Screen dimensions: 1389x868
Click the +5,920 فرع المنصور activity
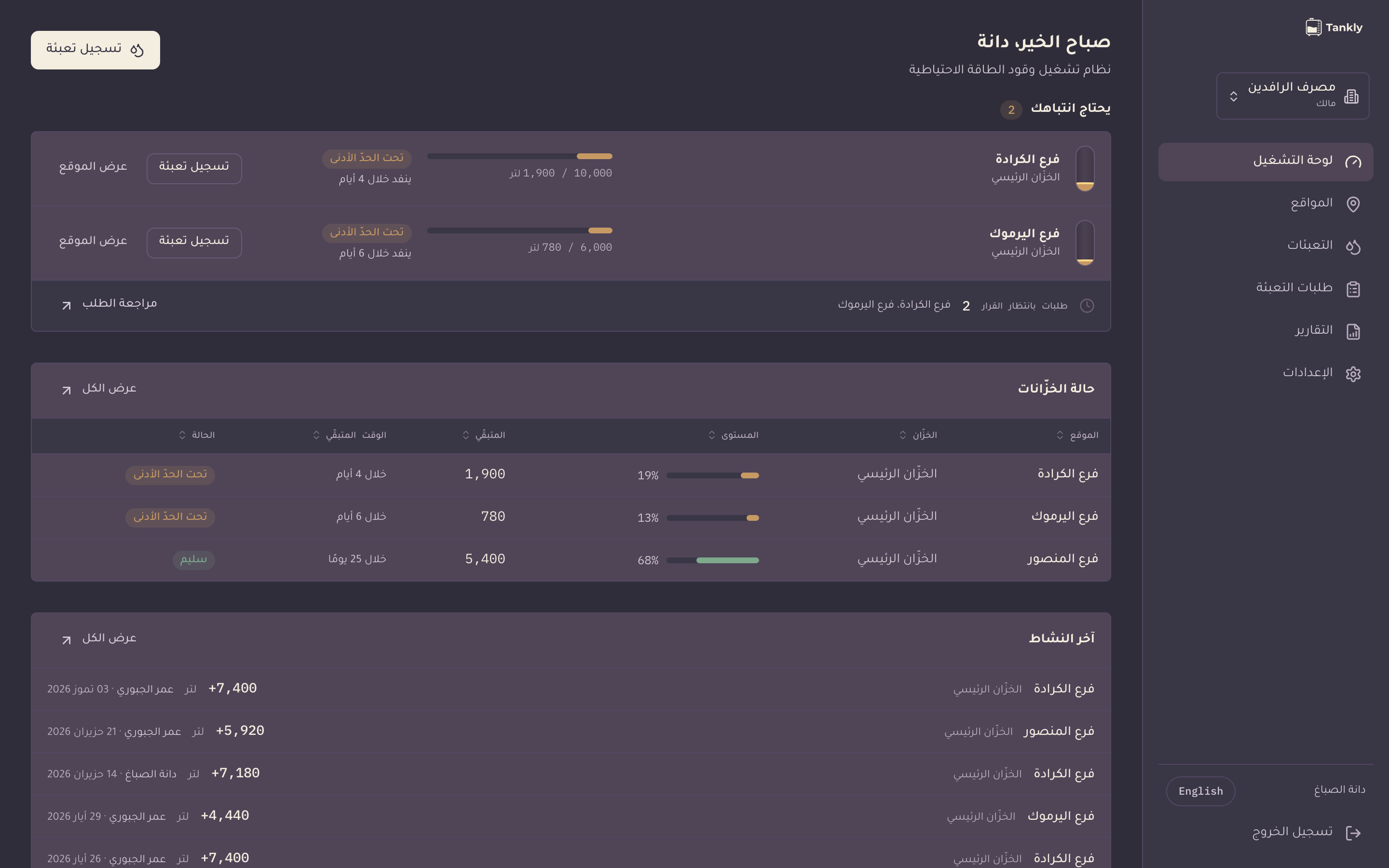[571, 732]
